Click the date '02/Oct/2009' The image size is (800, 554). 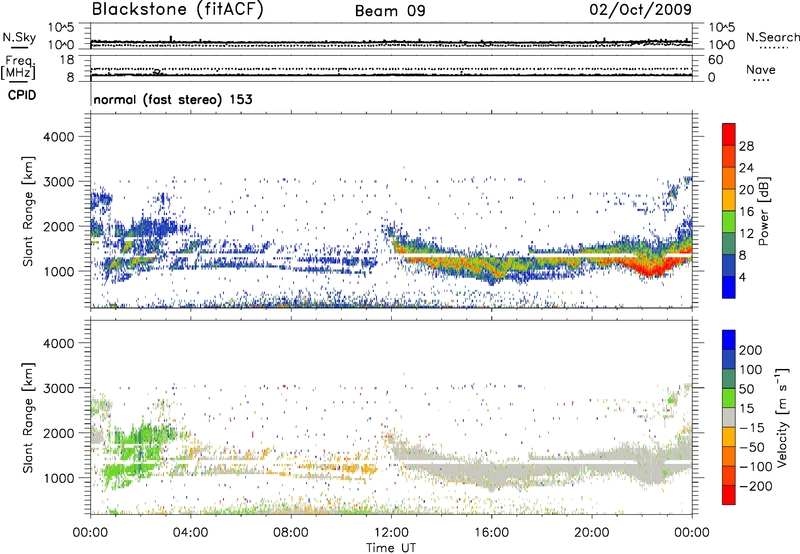coord(641,9)
